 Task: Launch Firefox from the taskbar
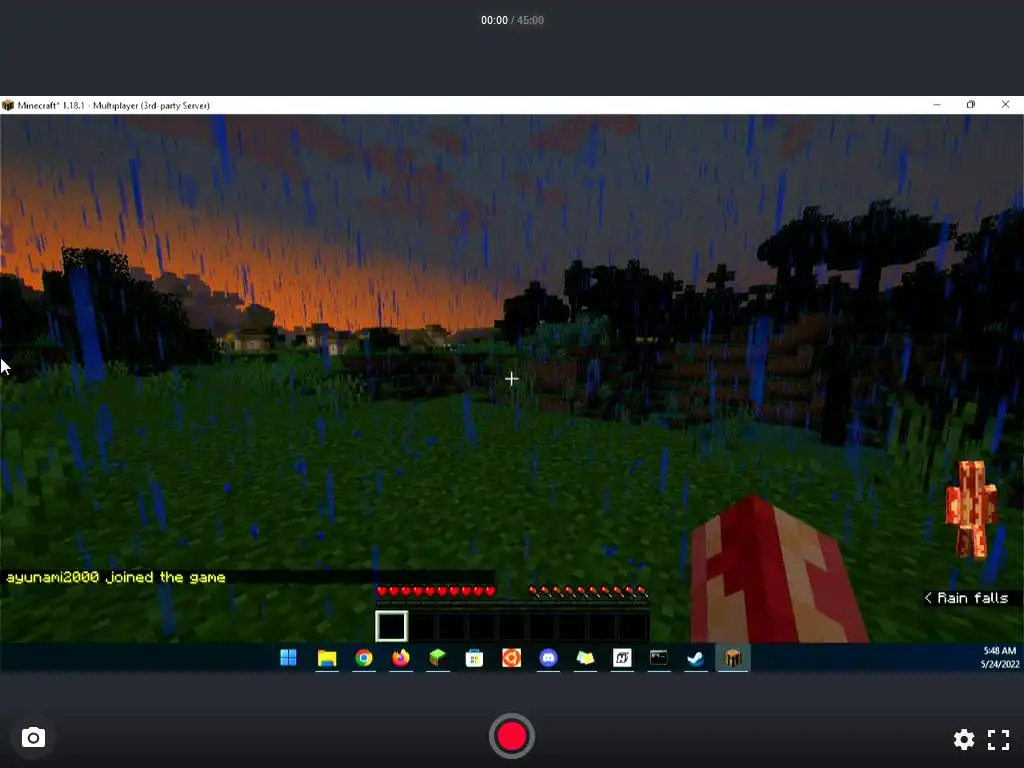(x=400, y=658)
